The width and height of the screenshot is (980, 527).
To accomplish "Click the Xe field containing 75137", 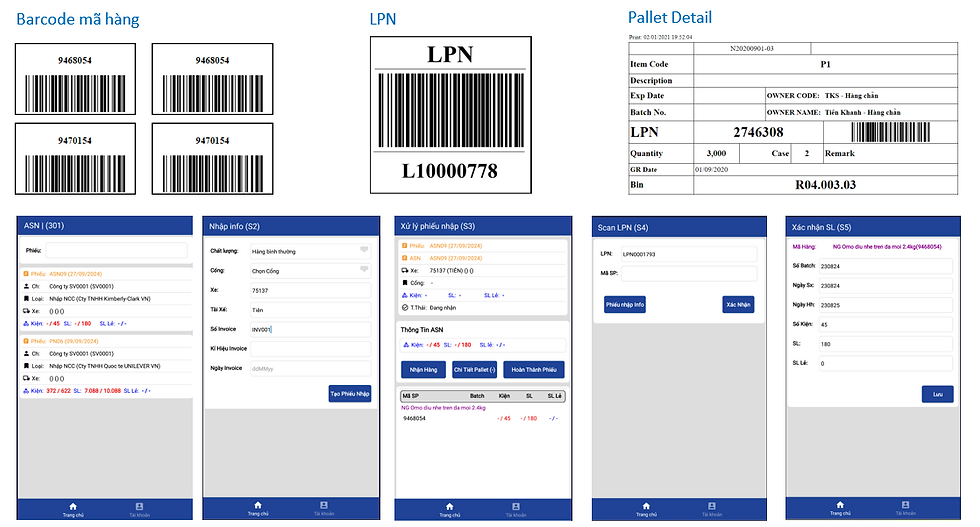I will [x=310, y=290].
